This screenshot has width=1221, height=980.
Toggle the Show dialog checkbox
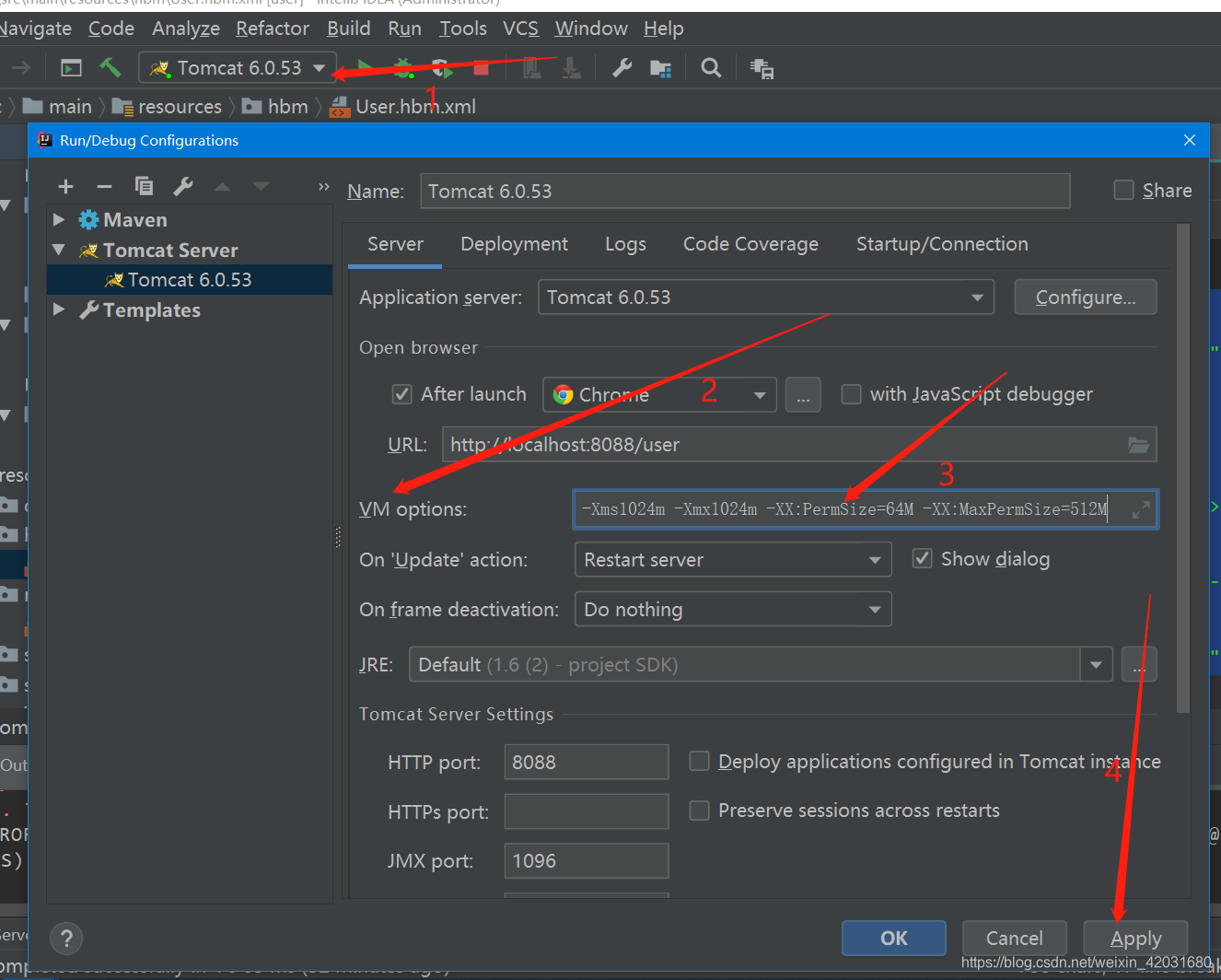(x=922, y=558)
